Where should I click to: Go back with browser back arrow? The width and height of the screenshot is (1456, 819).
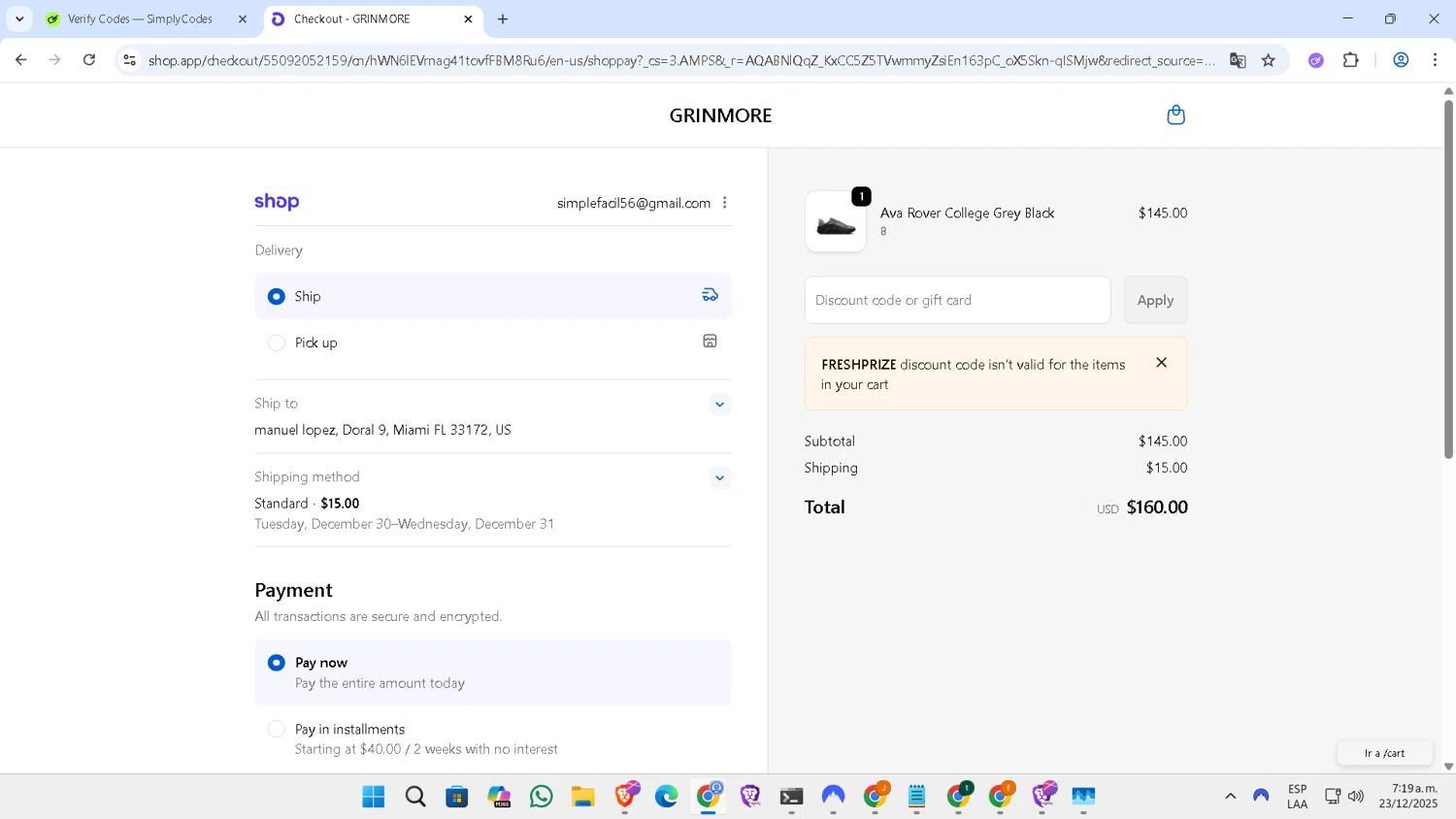pos(21,60)
